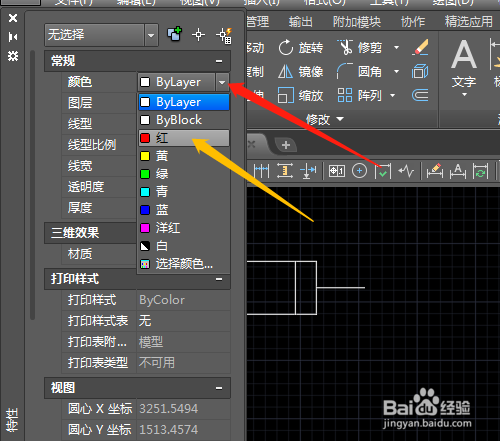Choose 红 color option

tap(184, 138)
